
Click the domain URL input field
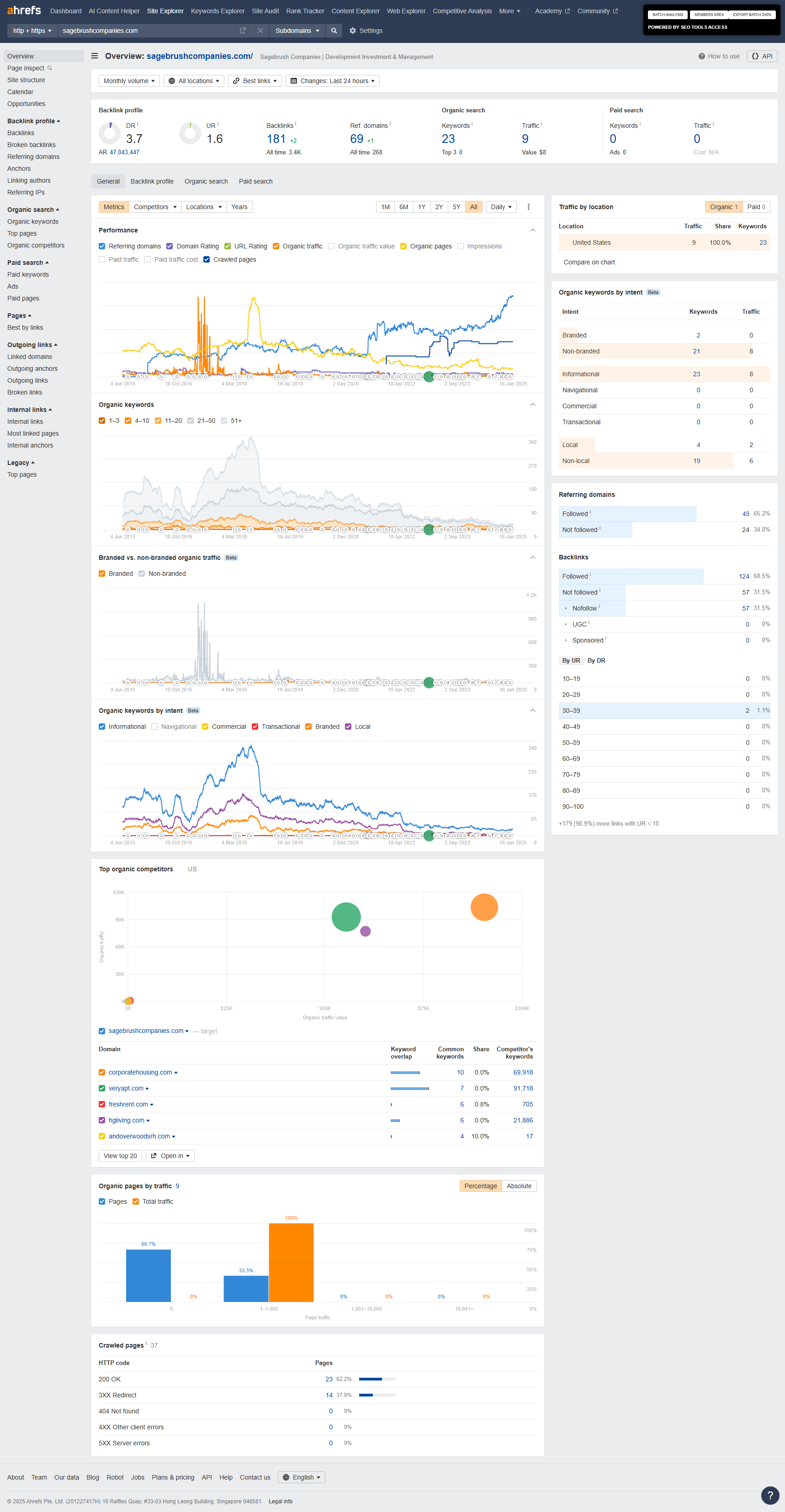147,31
